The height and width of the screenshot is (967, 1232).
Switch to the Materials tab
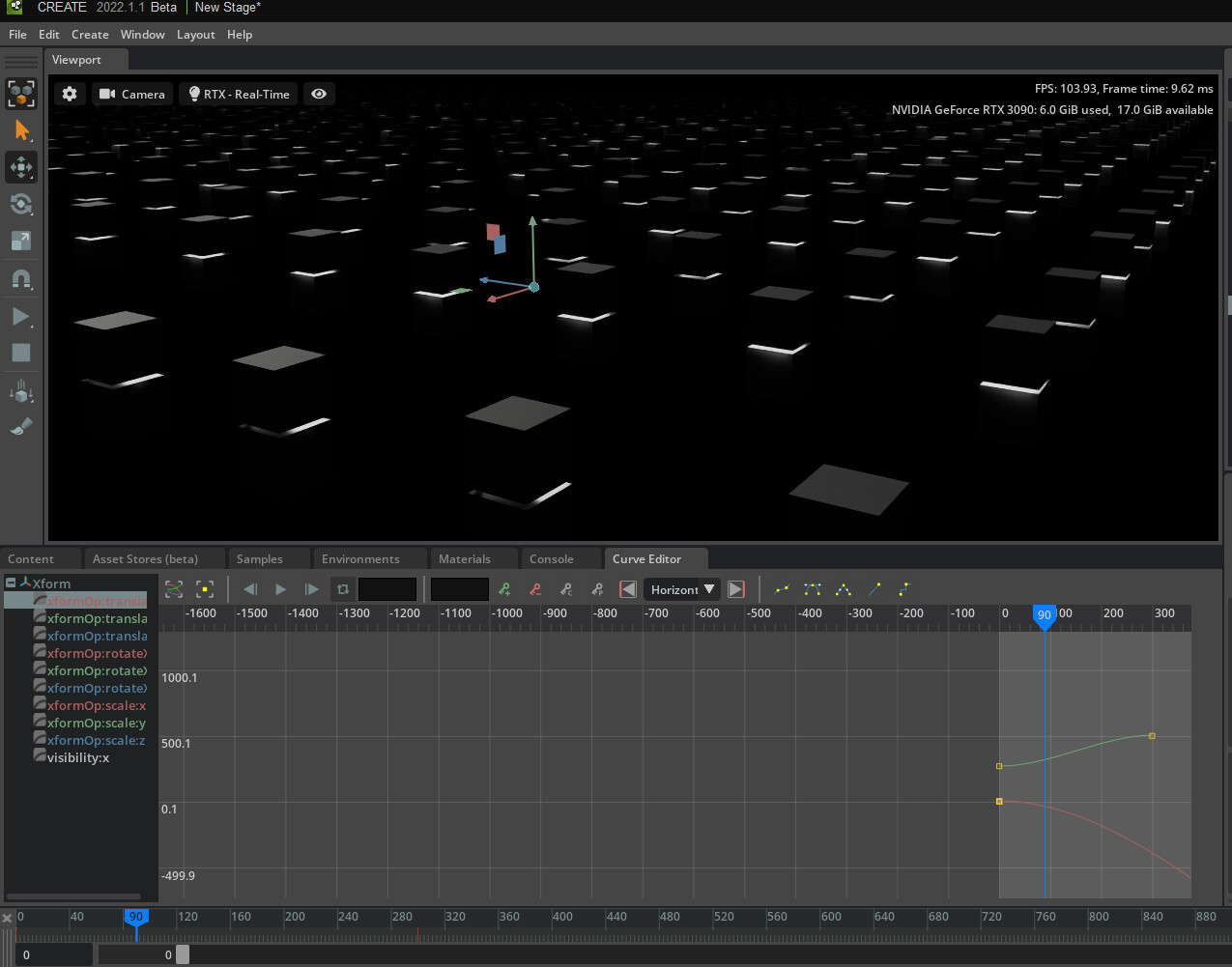click(467, 558)
